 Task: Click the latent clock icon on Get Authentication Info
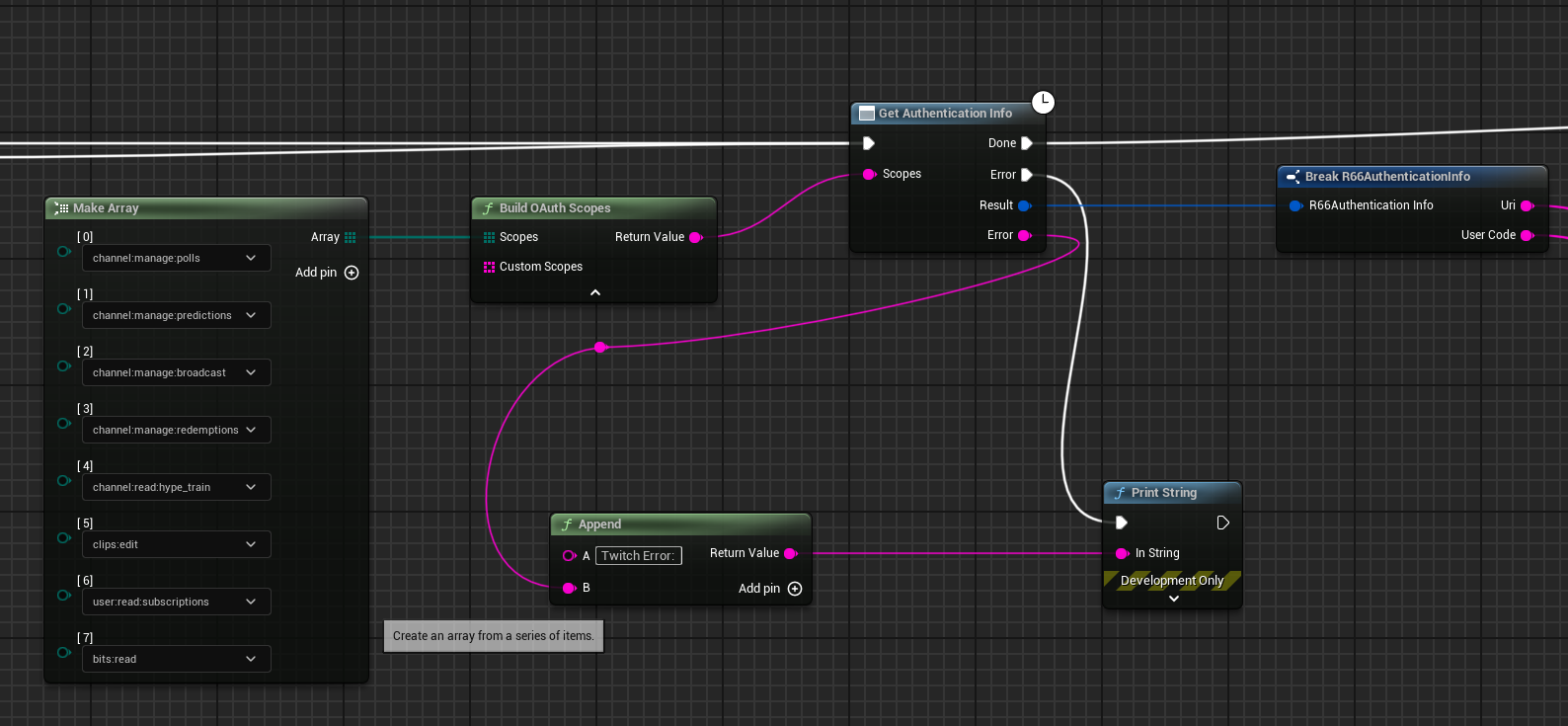tap(1043, 102)
